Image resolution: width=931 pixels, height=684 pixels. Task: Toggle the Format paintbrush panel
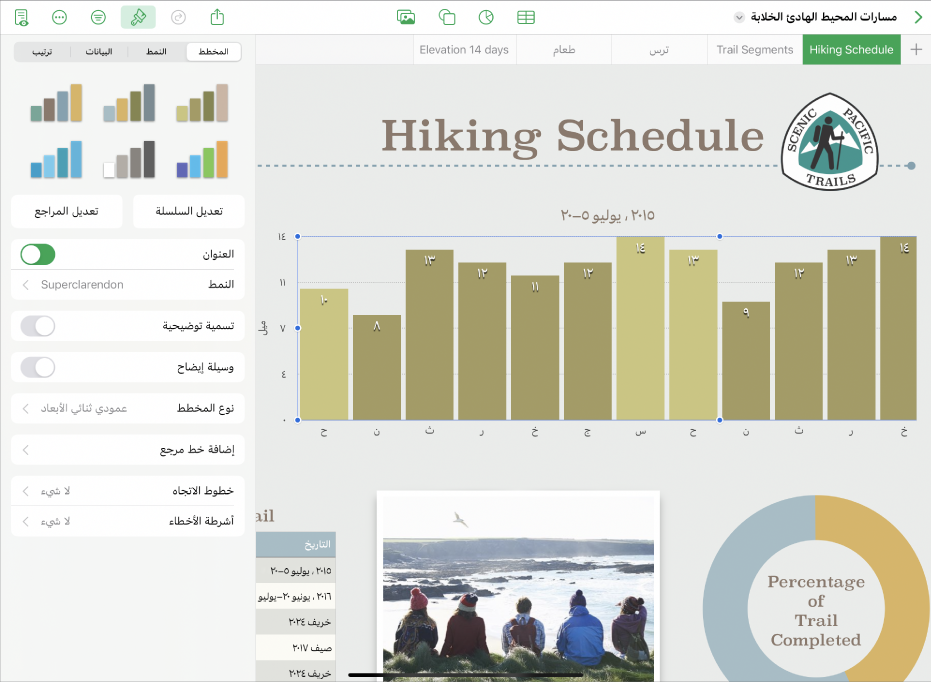[138, 18]
